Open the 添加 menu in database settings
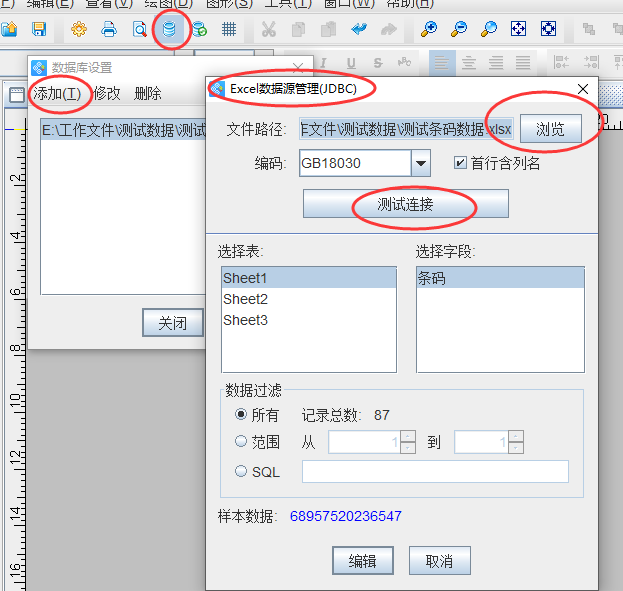 click(x=57, y=93)
